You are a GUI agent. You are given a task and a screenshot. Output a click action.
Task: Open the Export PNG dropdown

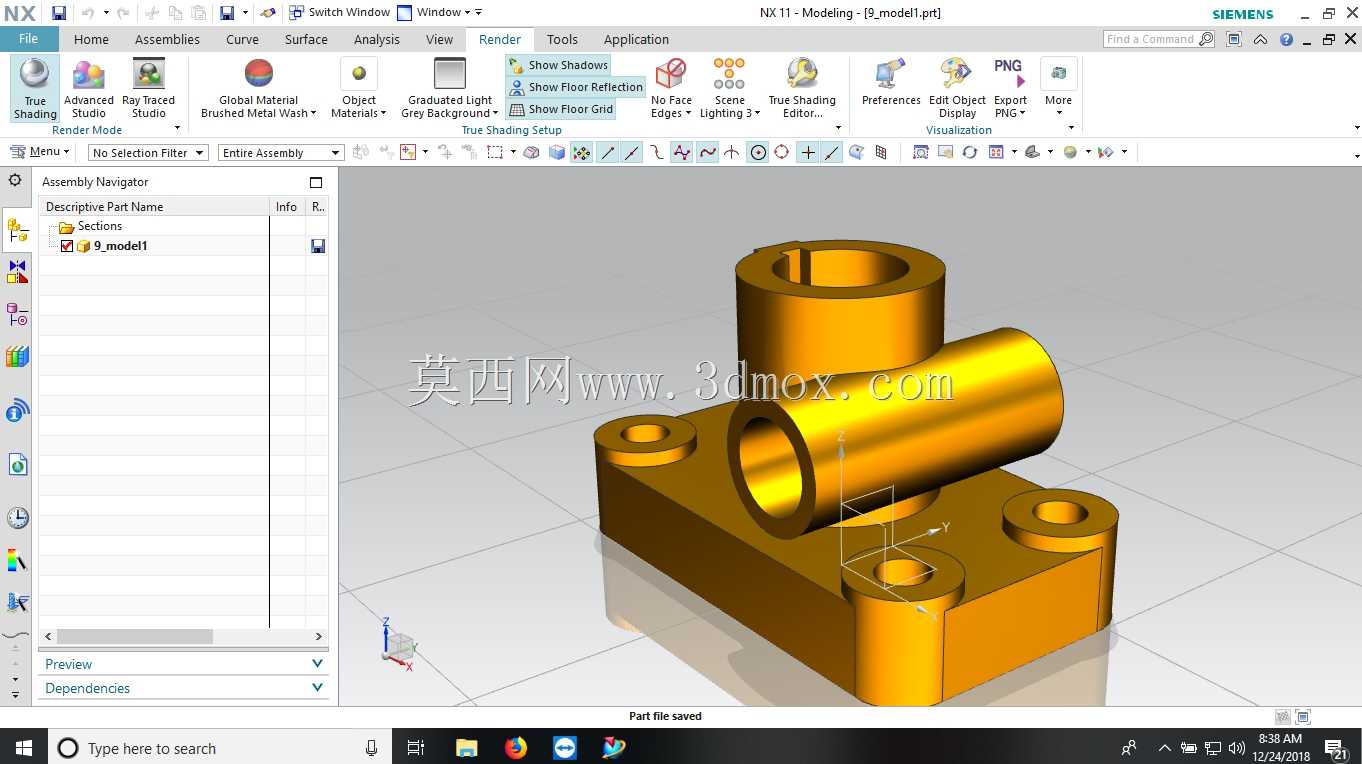pos(1010,88)
